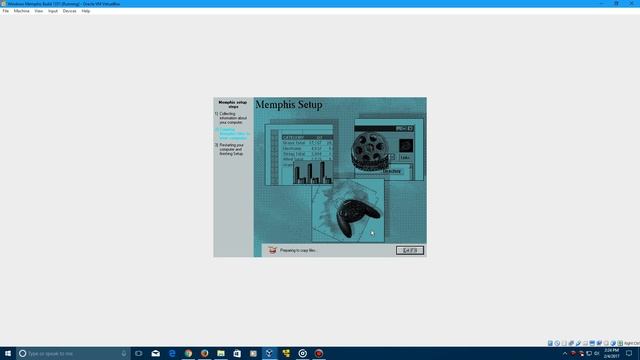Screen dimensions: 640x360
Task: Open the Mail app on the taskbar
Action: tap(156, 353)
